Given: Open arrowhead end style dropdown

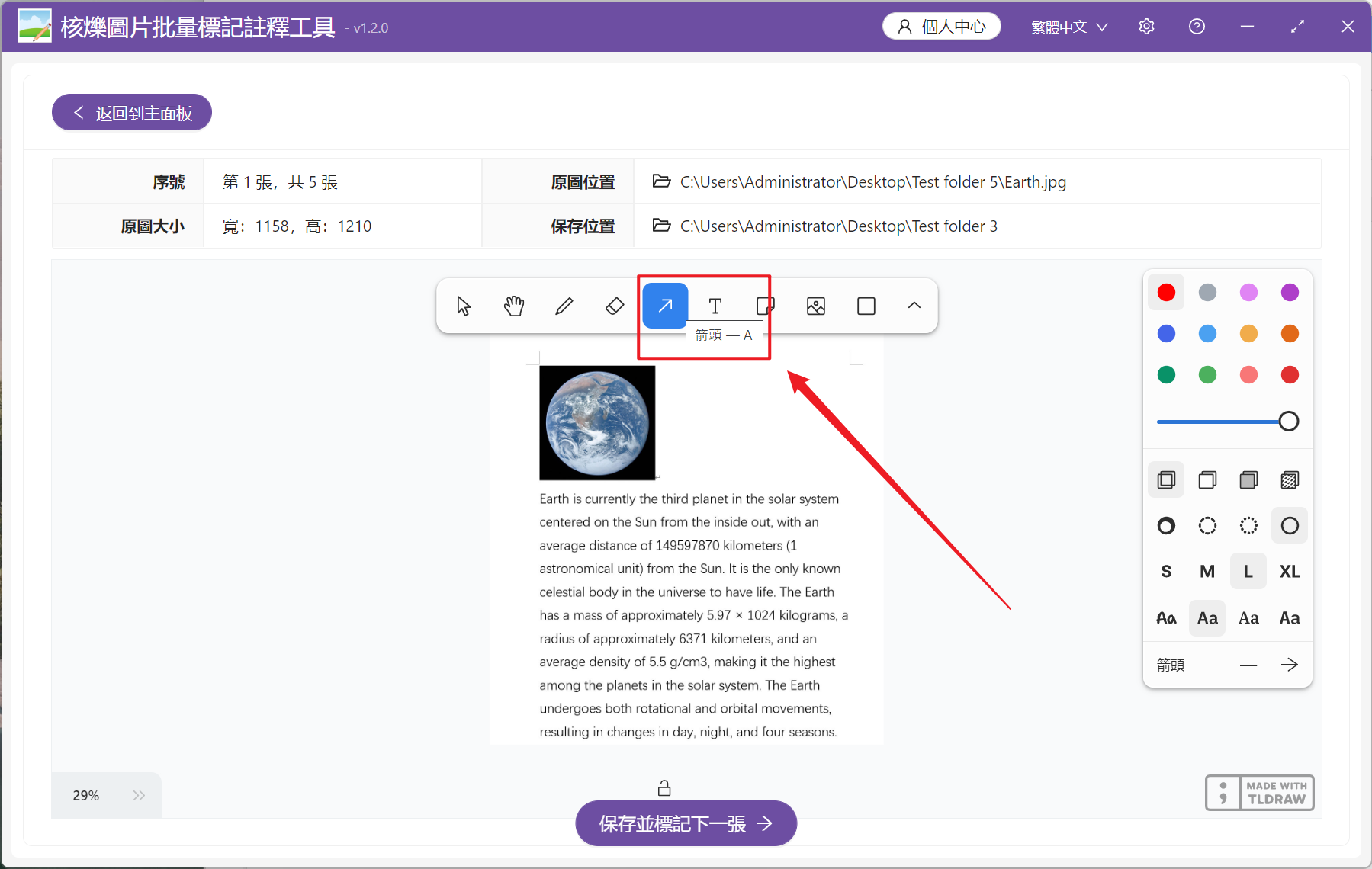Looking at the screenshot, I should pos(1290,665).
